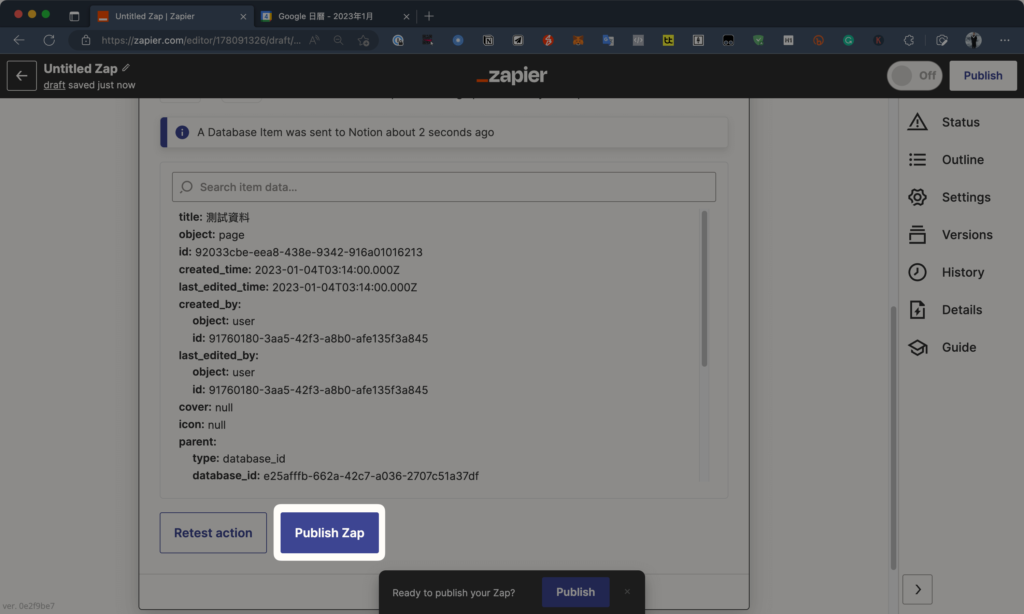Close the Google Calendar browser tab

406,16
